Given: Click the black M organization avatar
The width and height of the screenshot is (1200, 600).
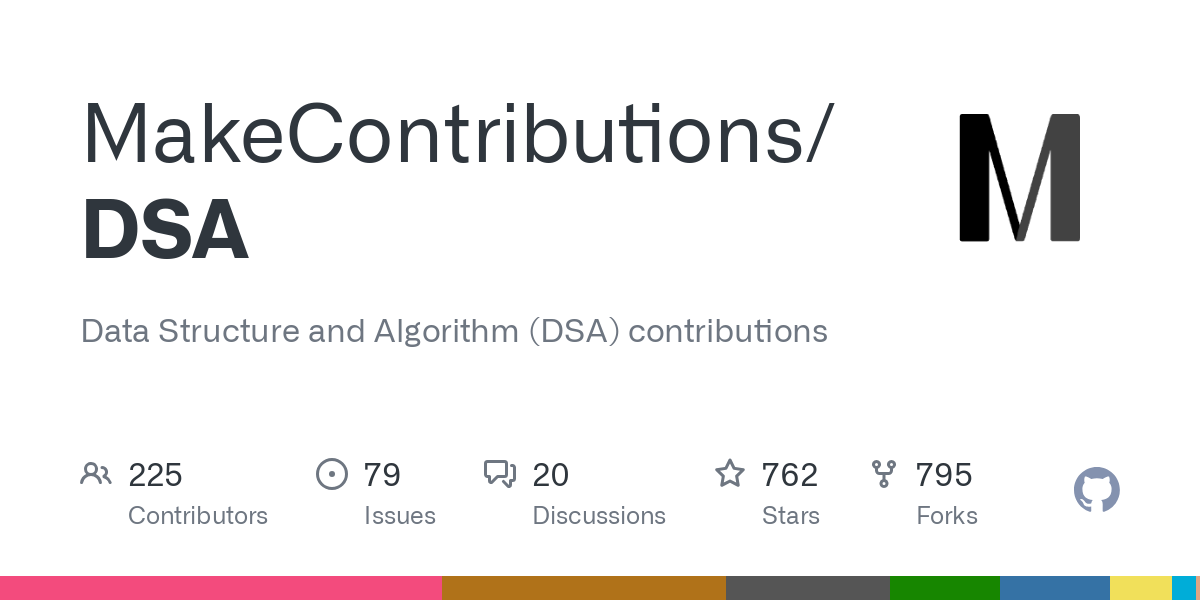Looking at the screenshot, I should (1020, 178).
